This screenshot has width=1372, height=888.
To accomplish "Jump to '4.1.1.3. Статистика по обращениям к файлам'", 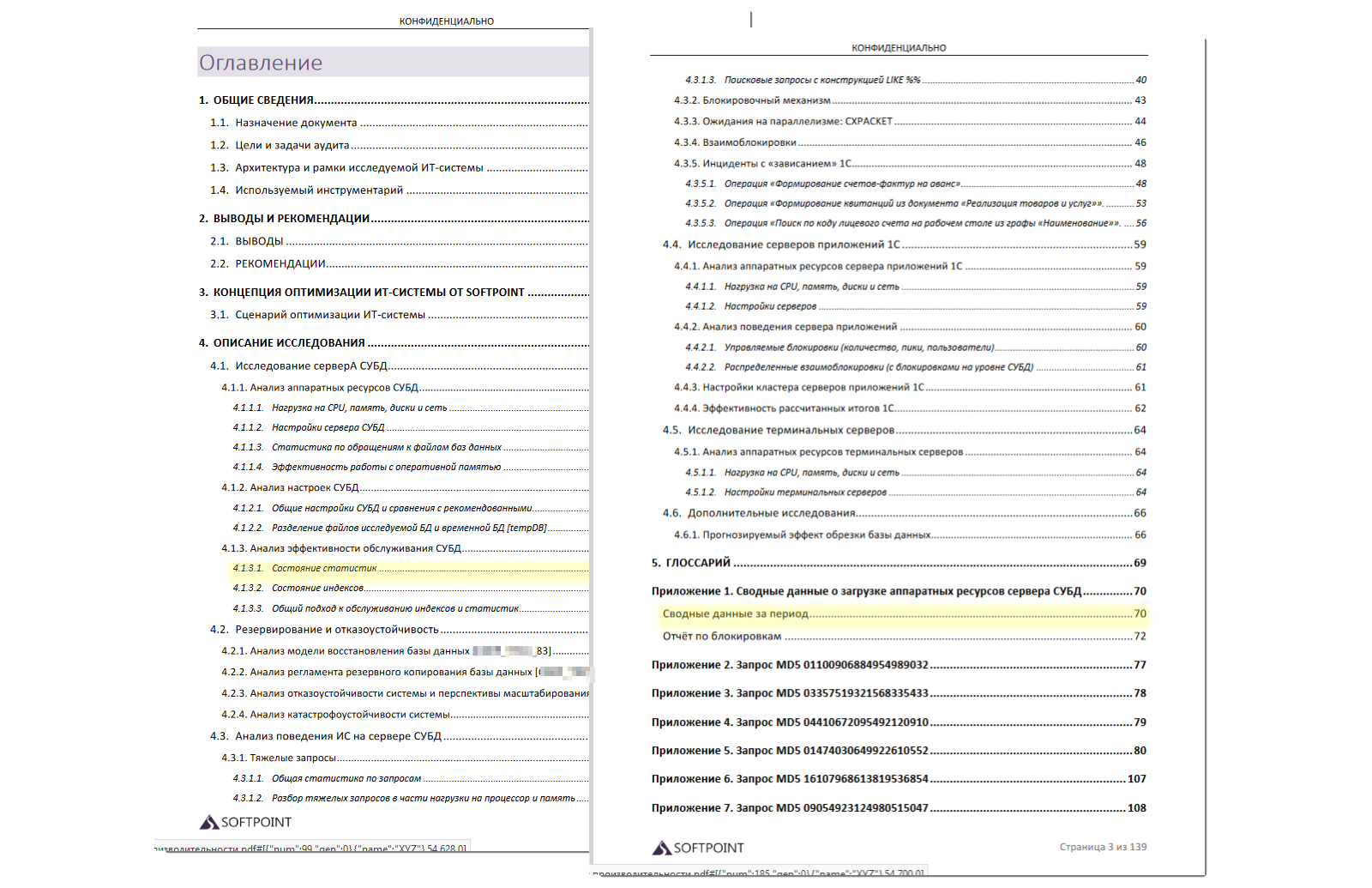I will coord(411,447).
